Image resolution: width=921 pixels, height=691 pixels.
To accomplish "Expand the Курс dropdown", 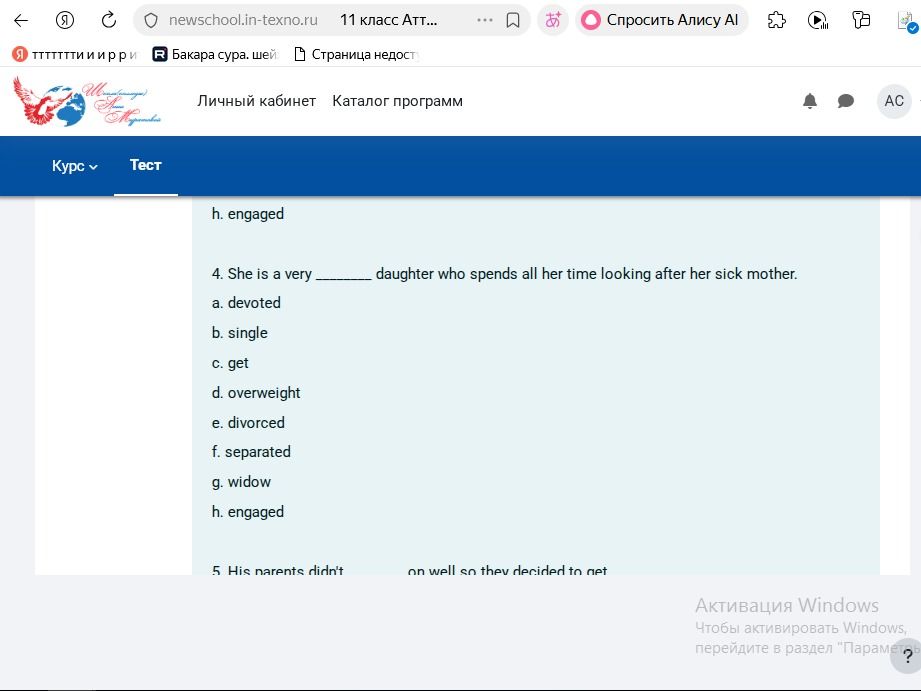I will pos(75,166).
